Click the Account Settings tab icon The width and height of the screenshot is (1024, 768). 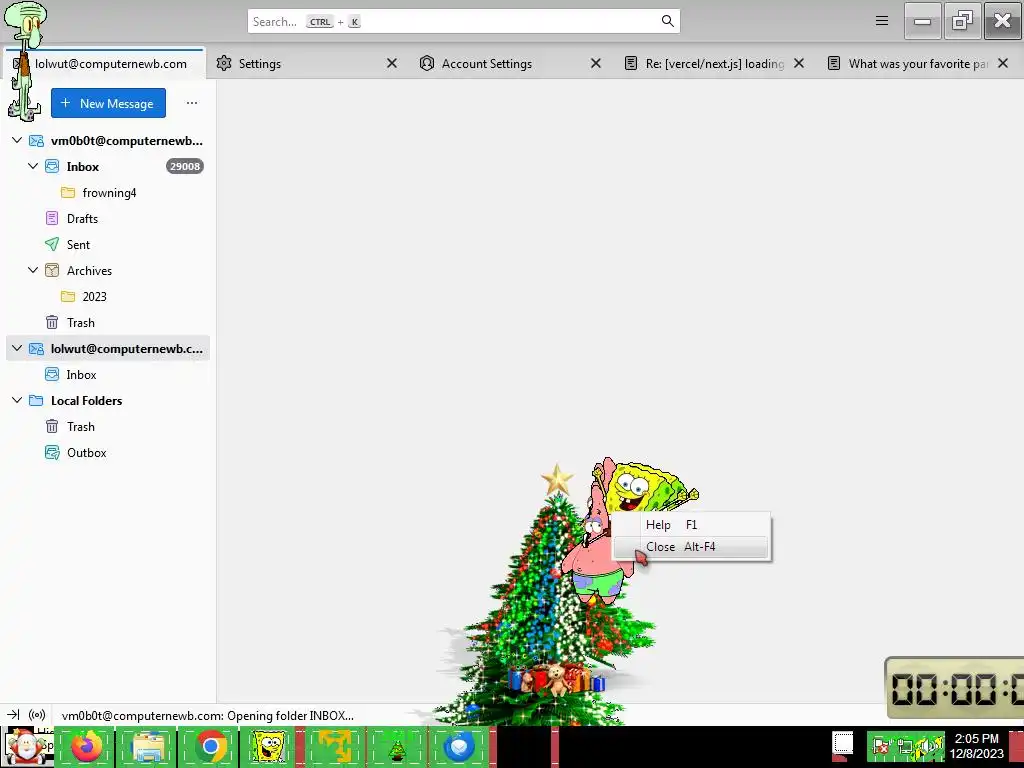click(427, 63)
